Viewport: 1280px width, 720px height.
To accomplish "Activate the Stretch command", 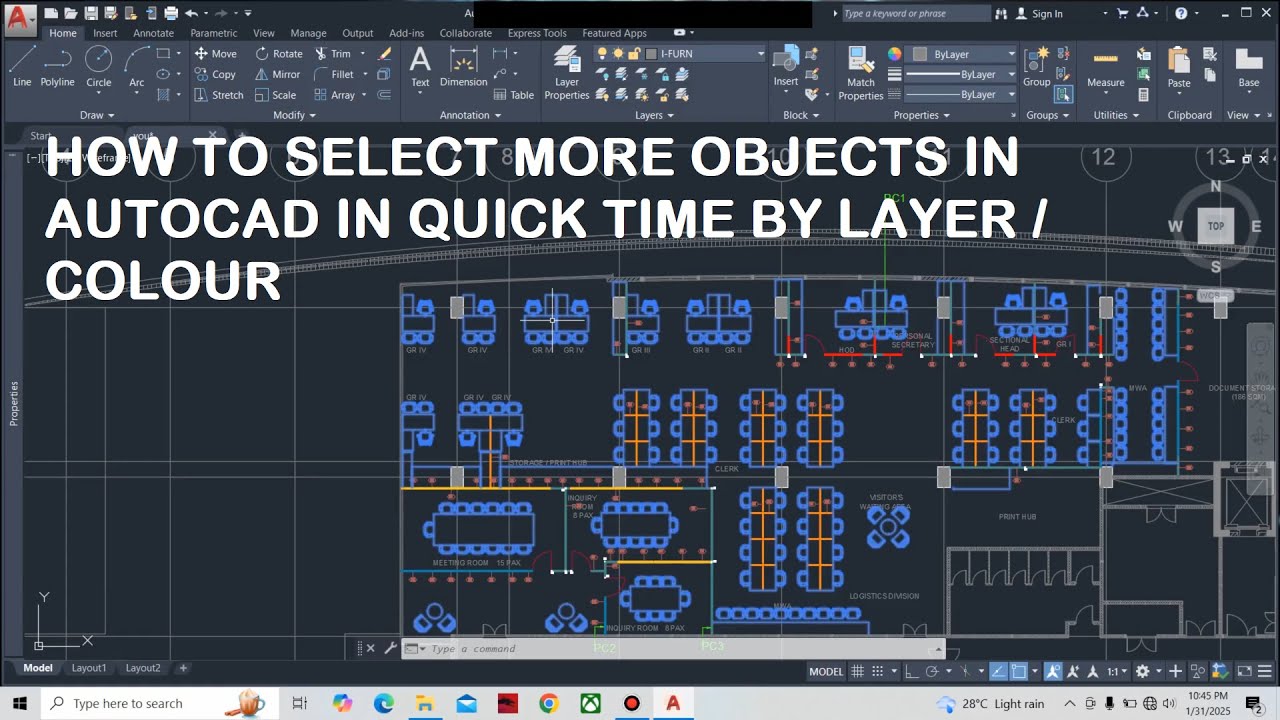I will click(x=219, y=95).
